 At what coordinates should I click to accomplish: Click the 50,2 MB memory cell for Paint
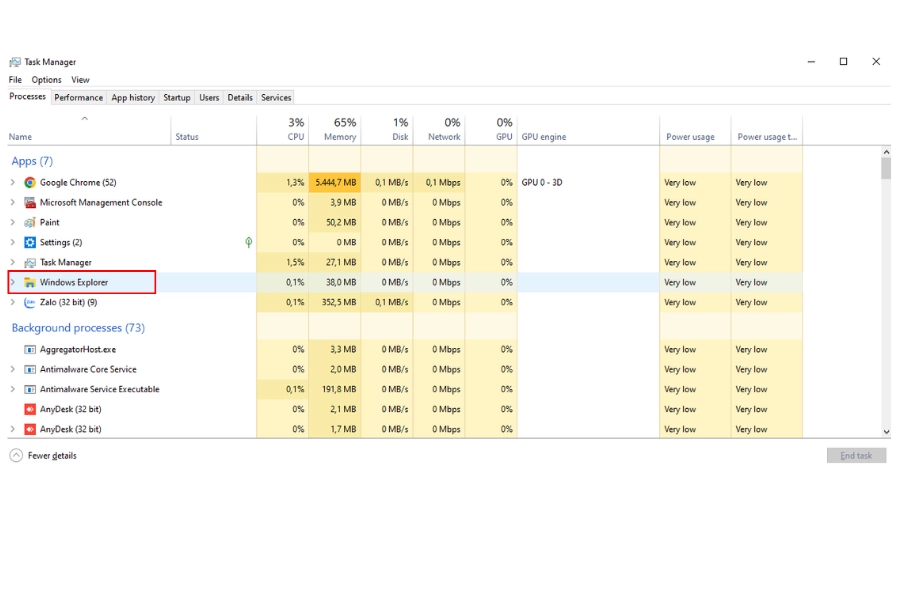pos(335,222)
